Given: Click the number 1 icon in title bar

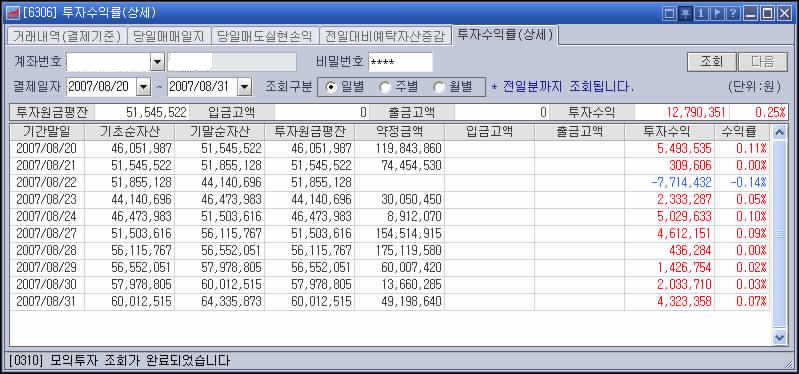Looking at the screenshot, I should click(x=701, y=13).
